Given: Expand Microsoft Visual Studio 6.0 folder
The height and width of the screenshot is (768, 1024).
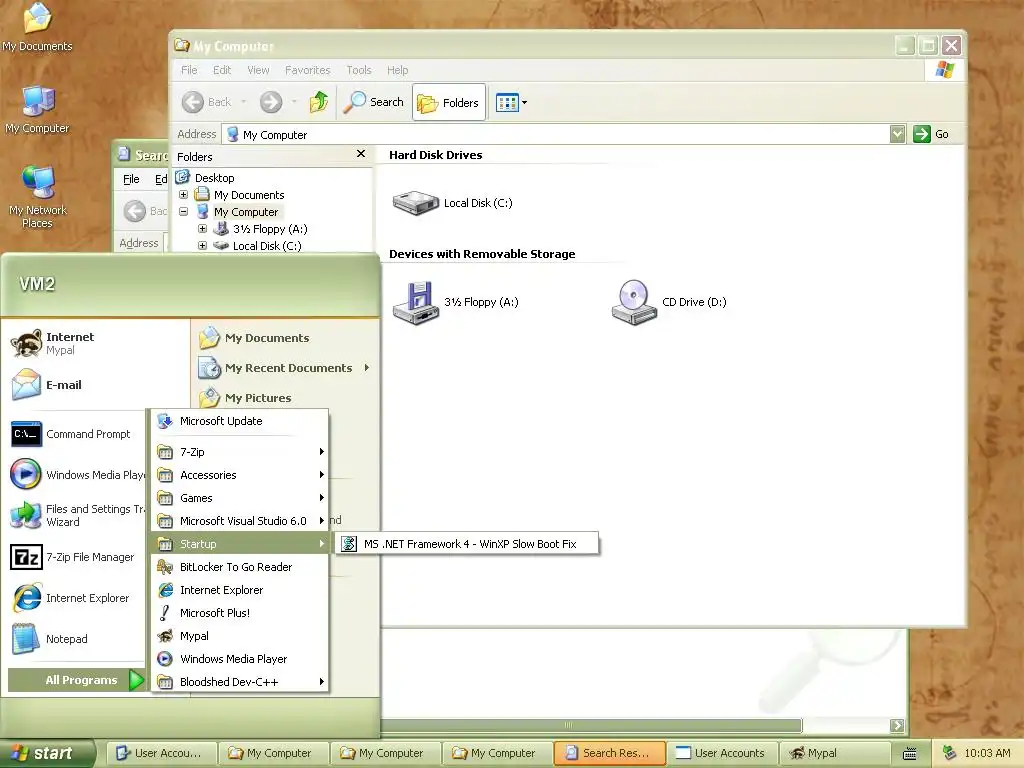Looking at the screenshot, I should pyautogui.click(x=240, y=520).
